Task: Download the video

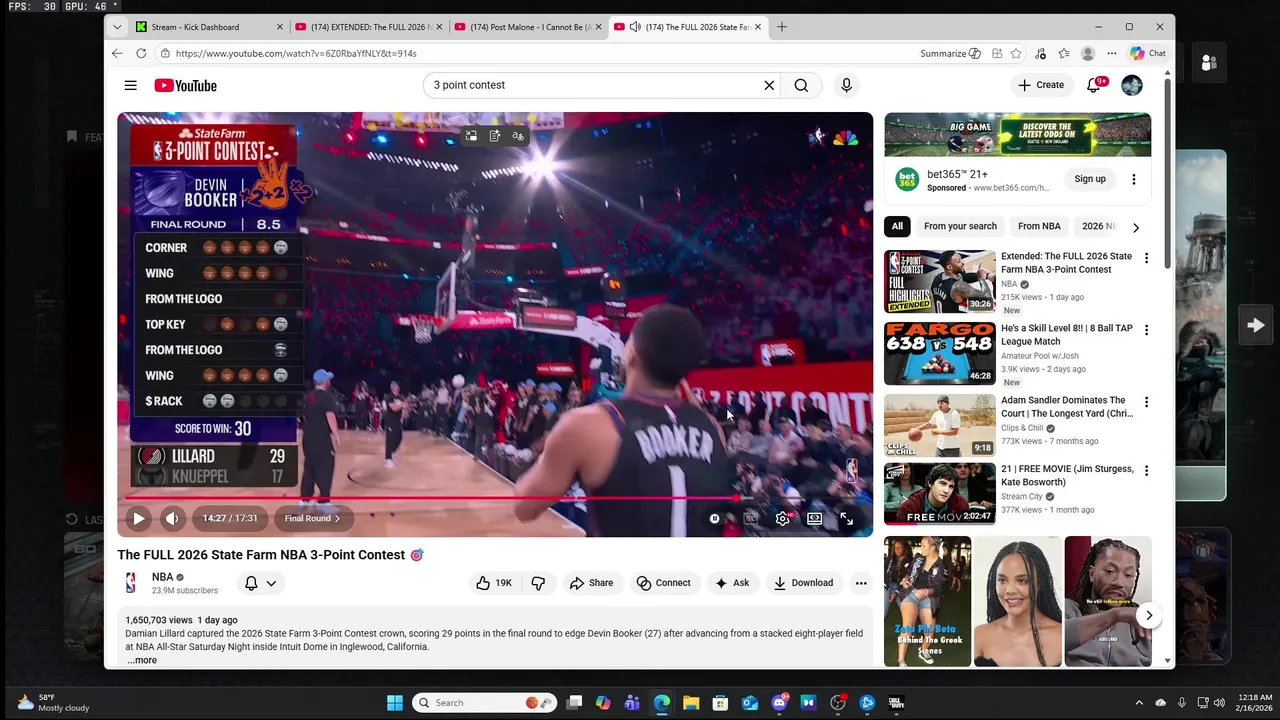Action: tap(803, 583)
